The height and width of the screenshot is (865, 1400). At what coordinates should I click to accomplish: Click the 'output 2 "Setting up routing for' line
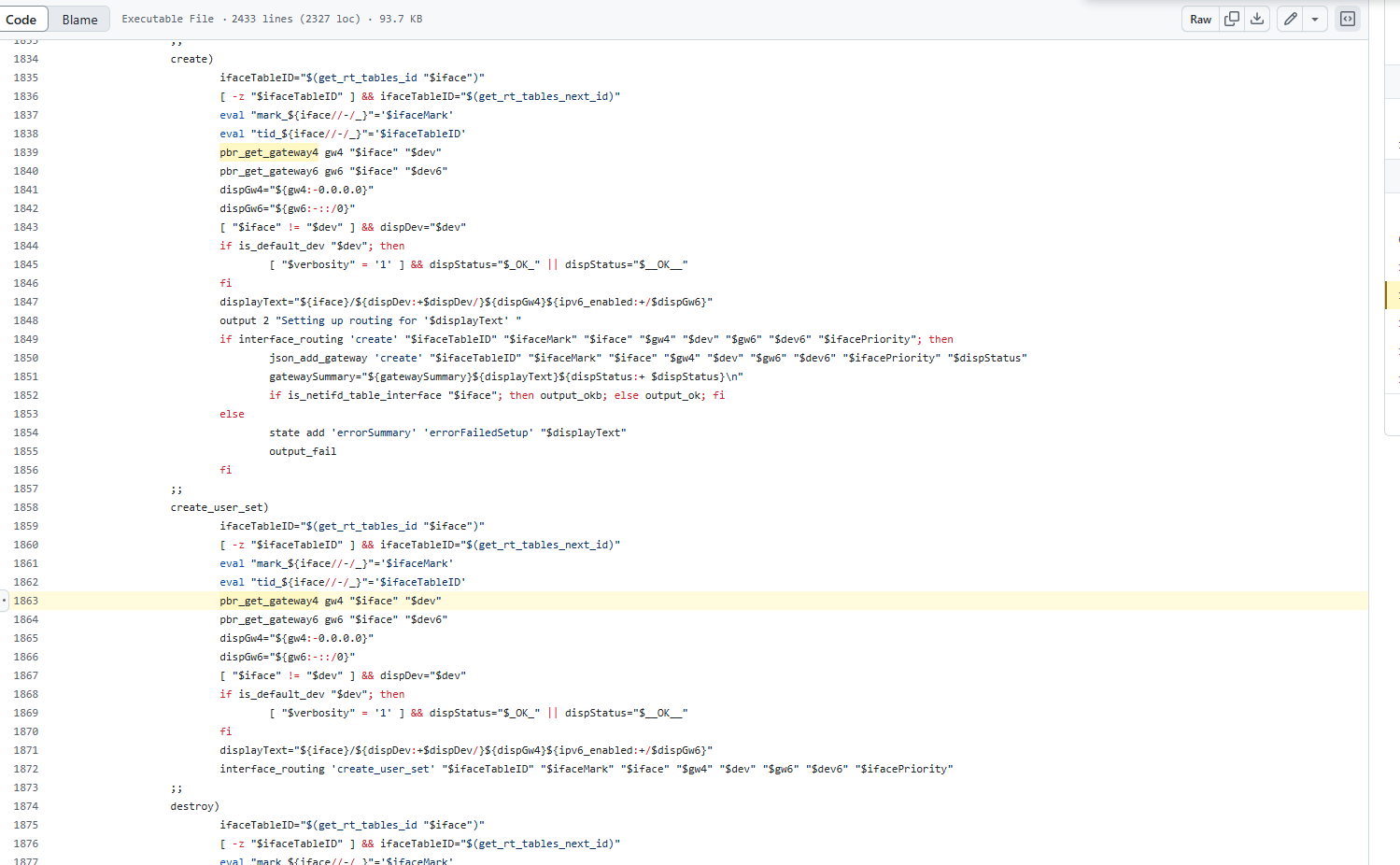click(371, 320)
